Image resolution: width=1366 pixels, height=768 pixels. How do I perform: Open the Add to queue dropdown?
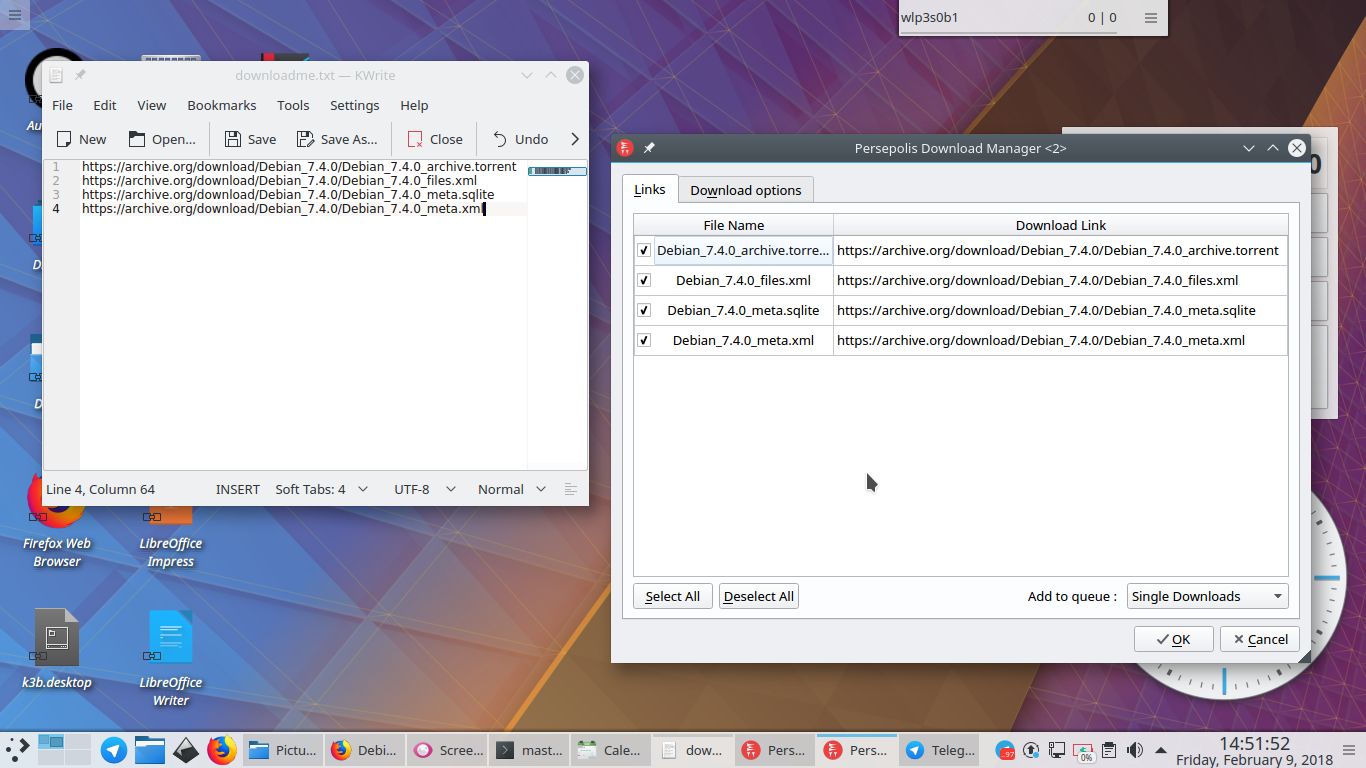click(1207, 596)
